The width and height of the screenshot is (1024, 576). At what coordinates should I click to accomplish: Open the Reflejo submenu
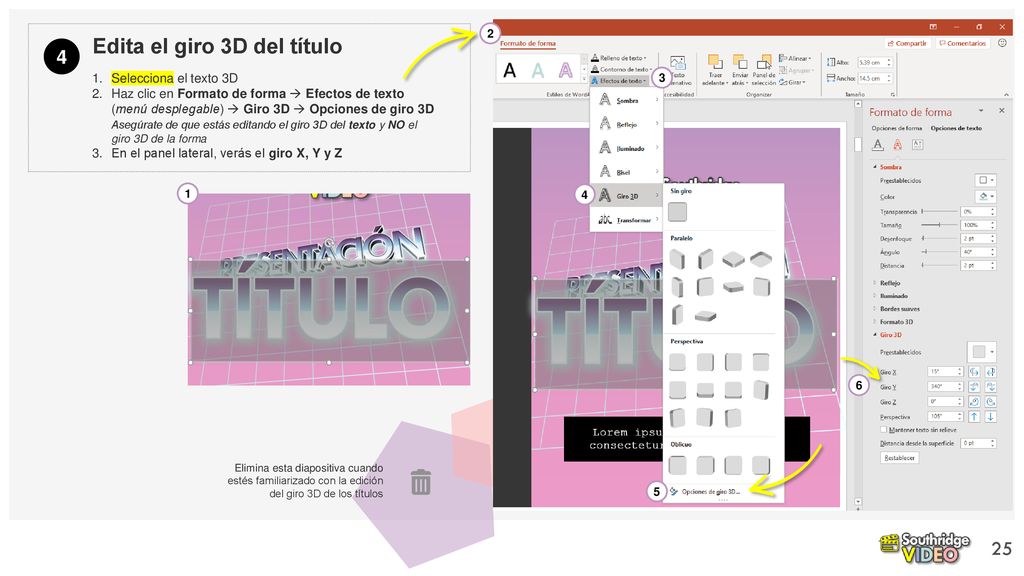coord(627,124)
